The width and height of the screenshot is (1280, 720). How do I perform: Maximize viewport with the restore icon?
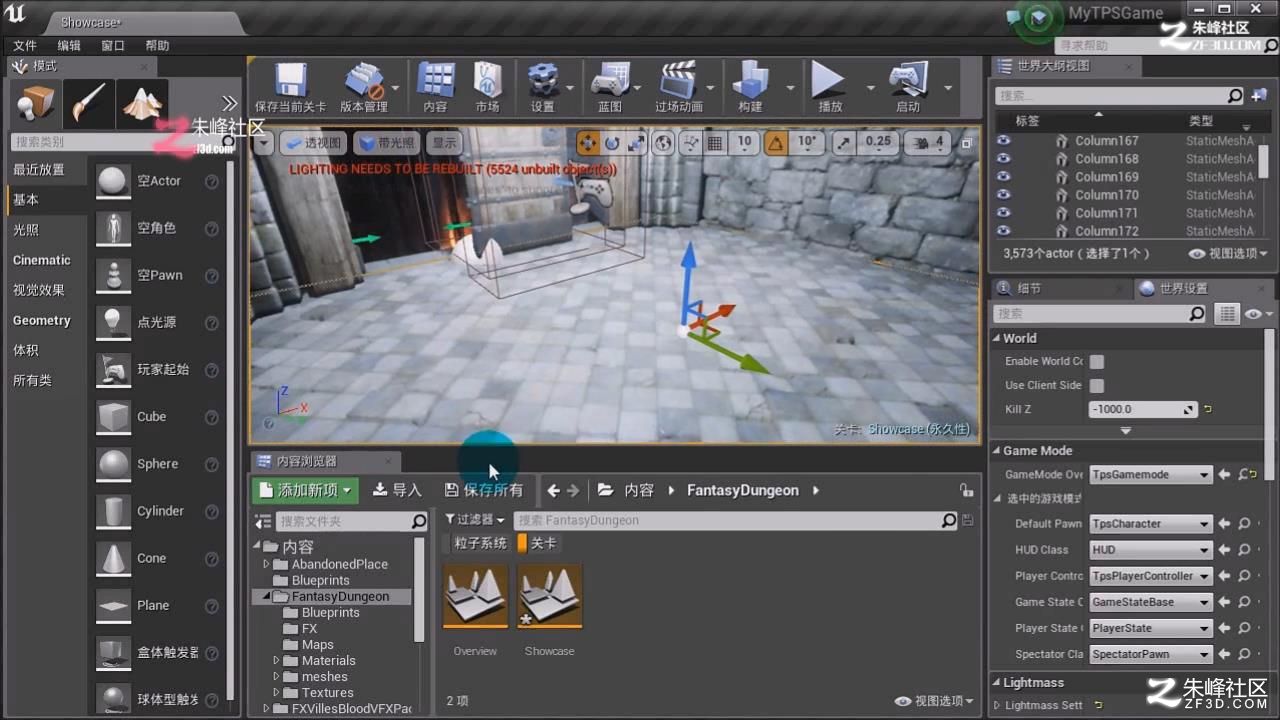tap(966, 144)
